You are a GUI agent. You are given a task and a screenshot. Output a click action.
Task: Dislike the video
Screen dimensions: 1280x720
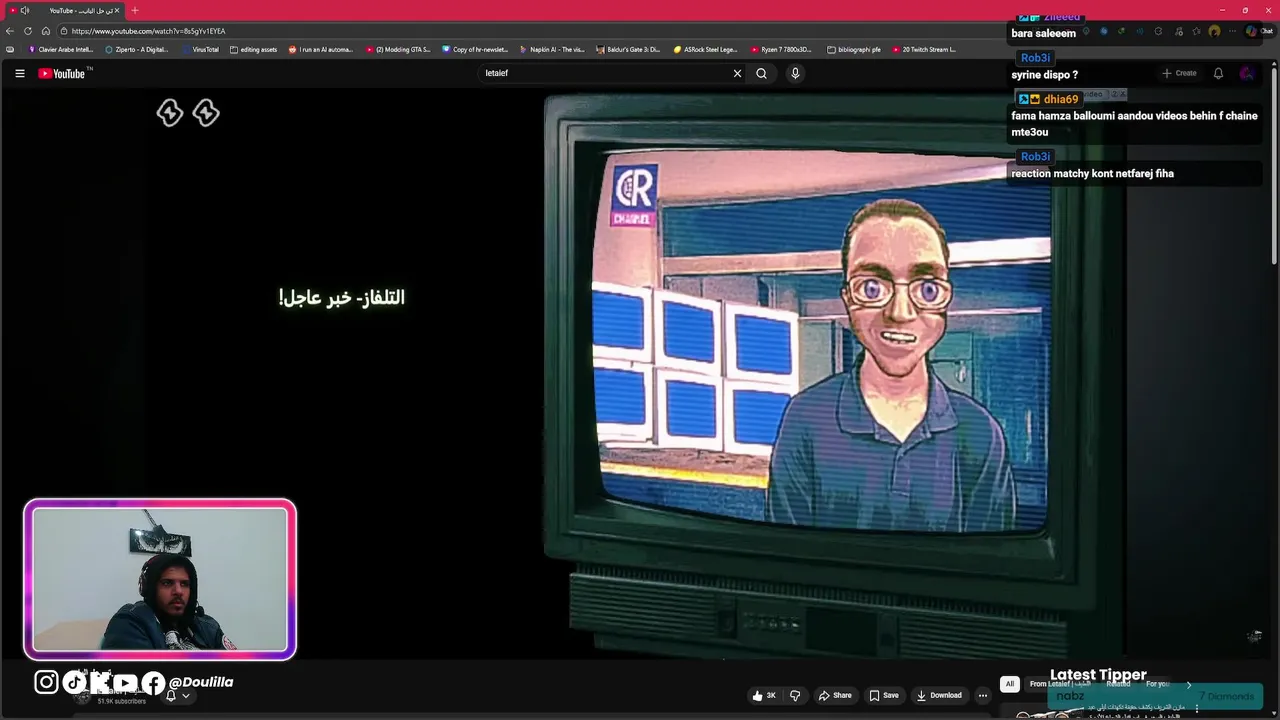(x=795, y=695)
